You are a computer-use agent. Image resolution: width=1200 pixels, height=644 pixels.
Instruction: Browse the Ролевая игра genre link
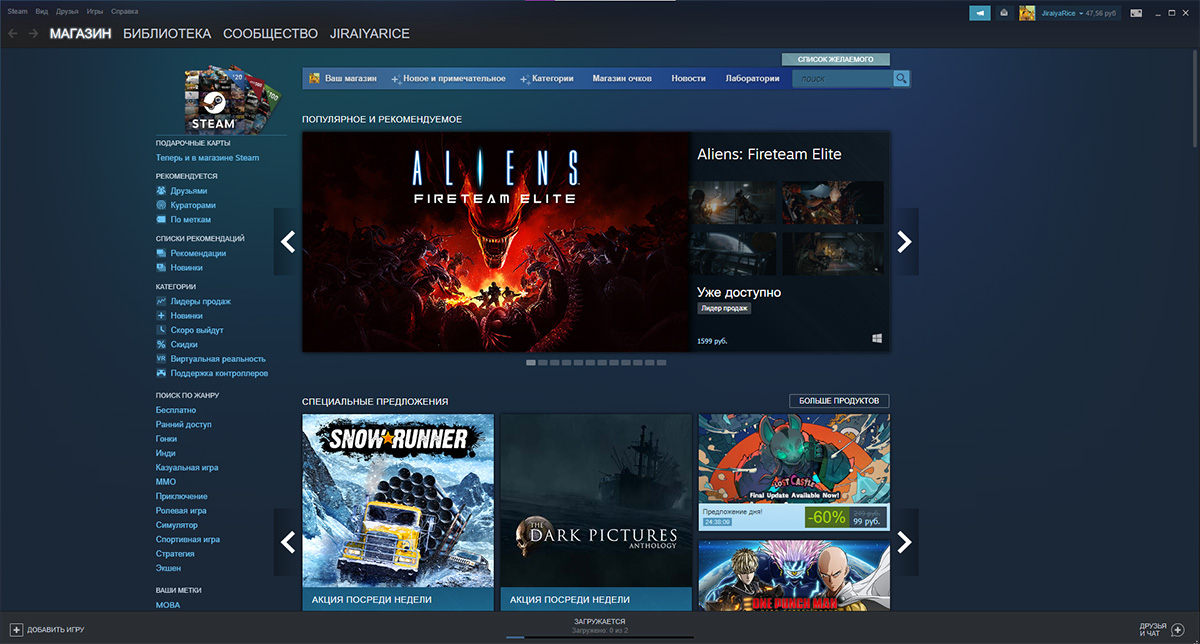click(182, 510)
